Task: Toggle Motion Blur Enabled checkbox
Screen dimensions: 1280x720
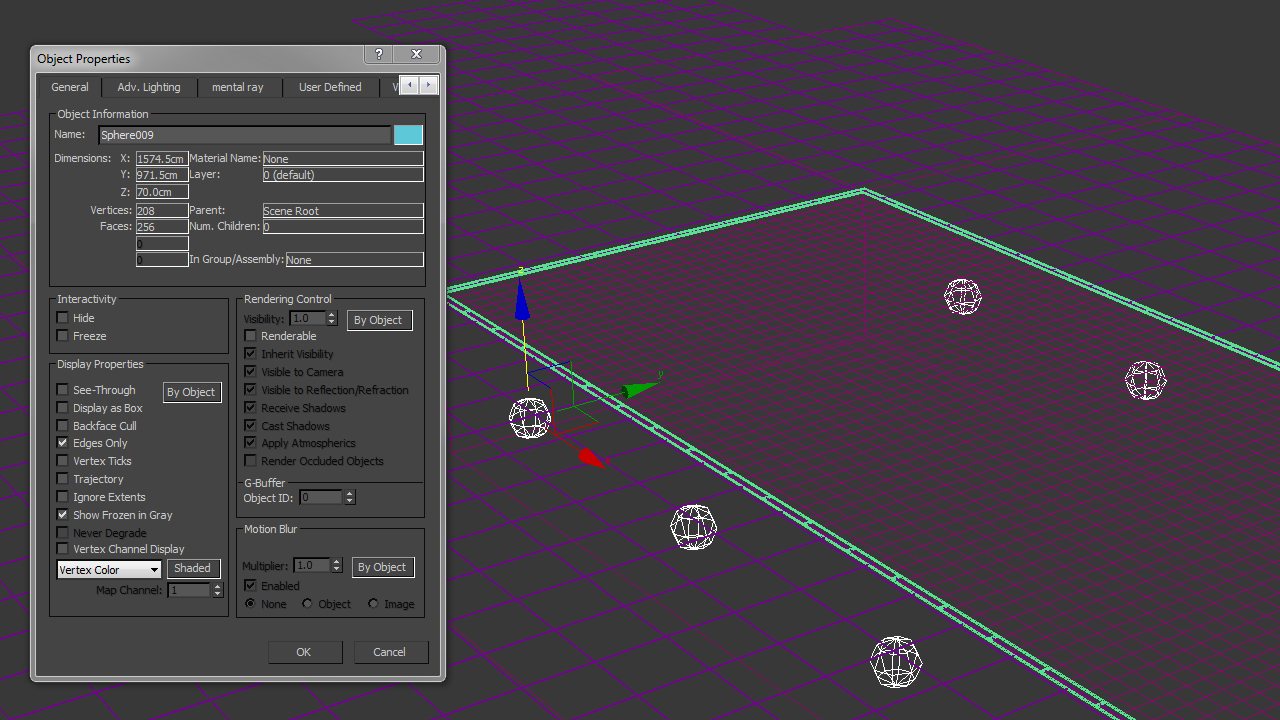Action: pos(251,586)
